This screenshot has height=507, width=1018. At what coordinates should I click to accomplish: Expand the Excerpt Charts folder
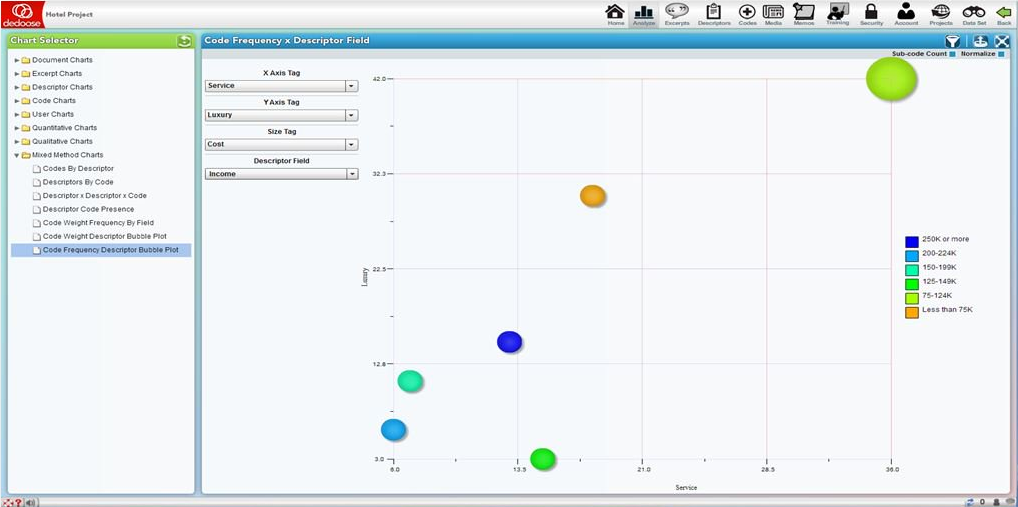click(x=18, y=73)
